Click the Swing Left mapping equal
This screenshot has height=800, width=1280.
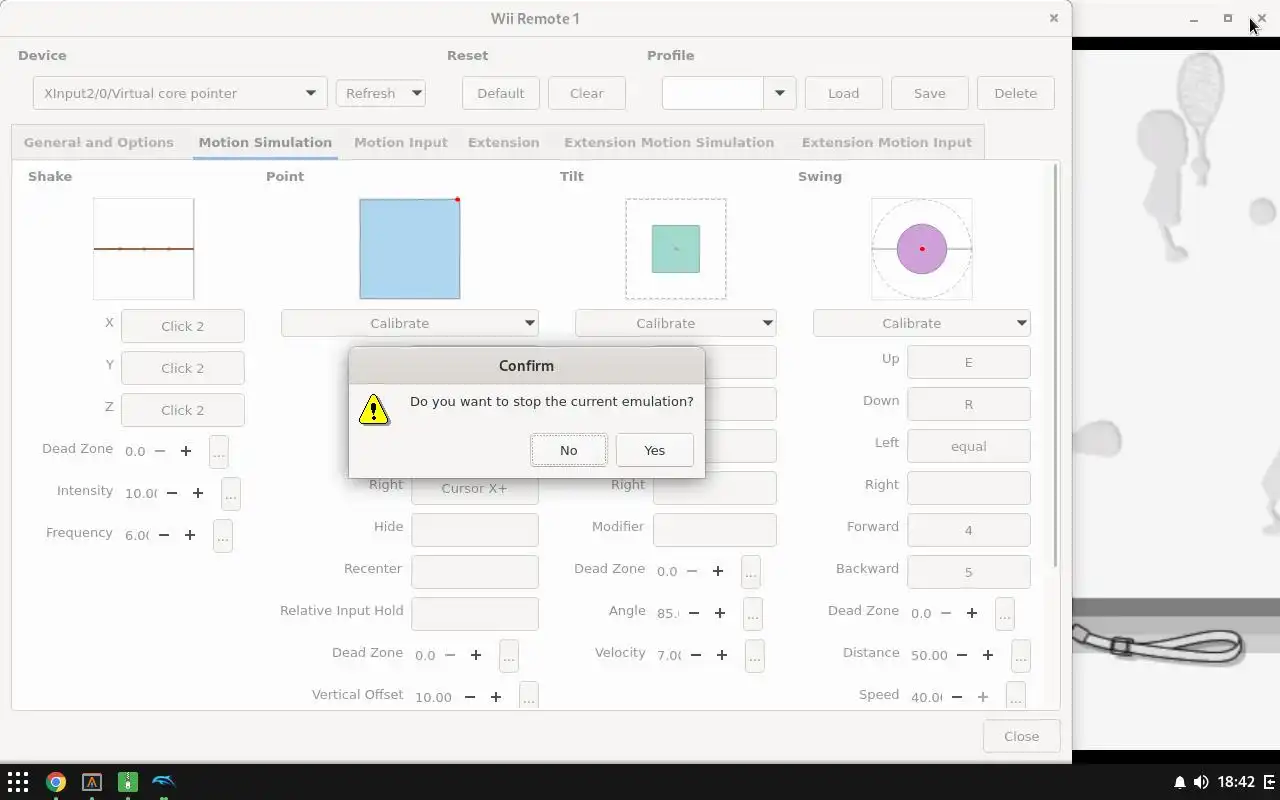(x=969, y=446)
